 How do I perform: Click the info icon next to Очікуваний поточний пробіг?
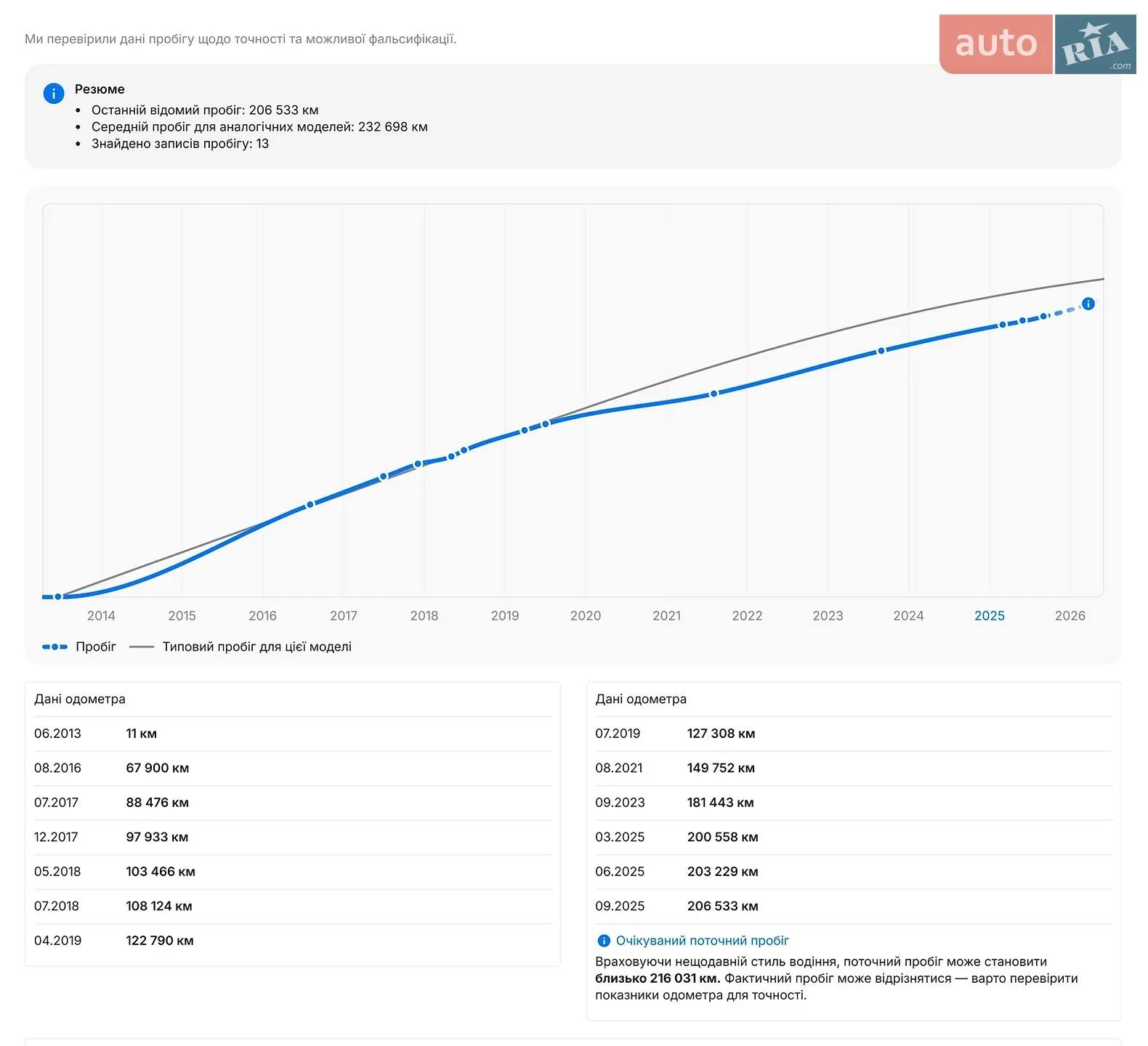[603, 941]
